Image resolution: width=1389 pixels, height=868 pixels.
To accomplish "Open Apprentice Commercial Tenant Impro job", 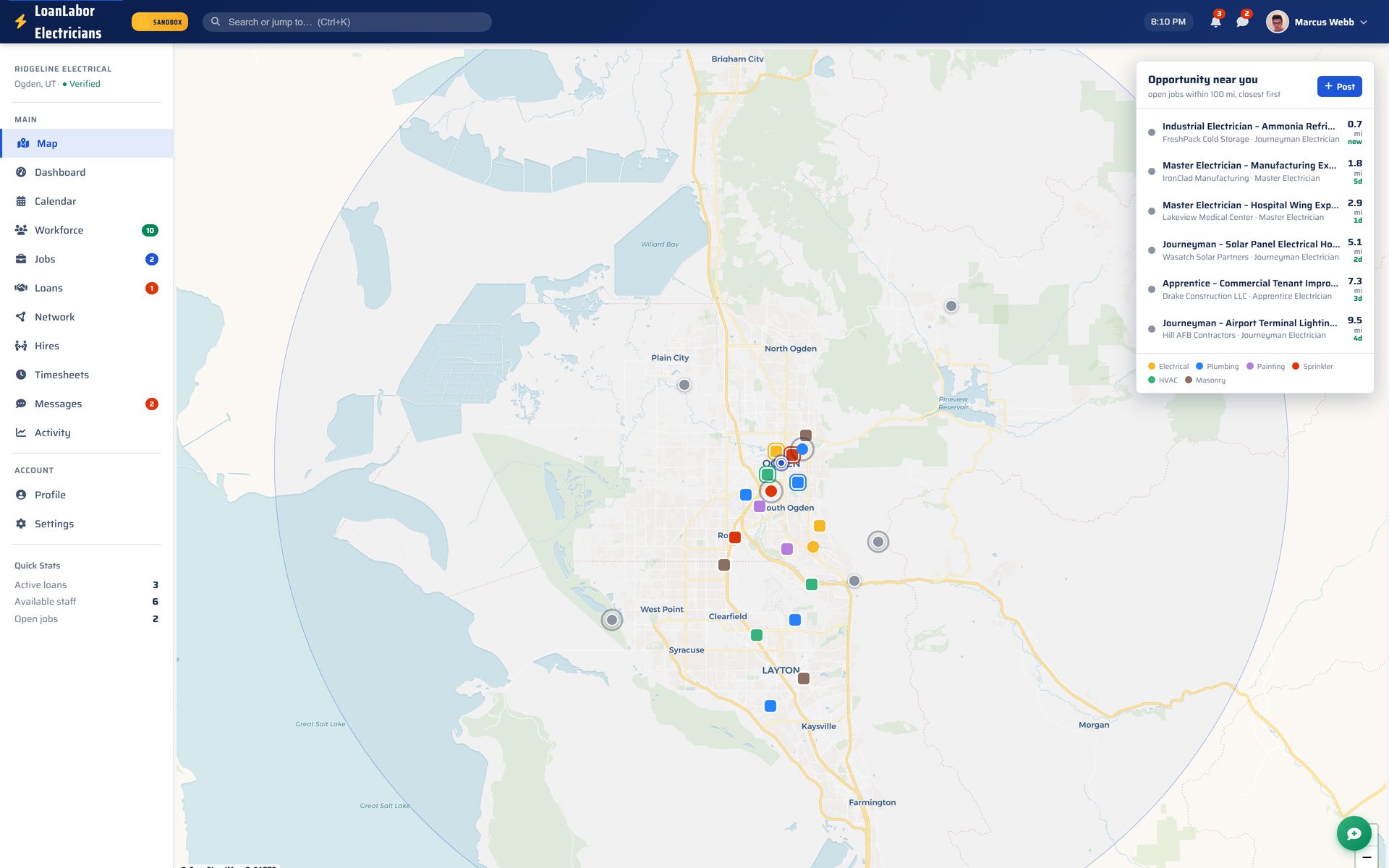I will point(1254,289).
